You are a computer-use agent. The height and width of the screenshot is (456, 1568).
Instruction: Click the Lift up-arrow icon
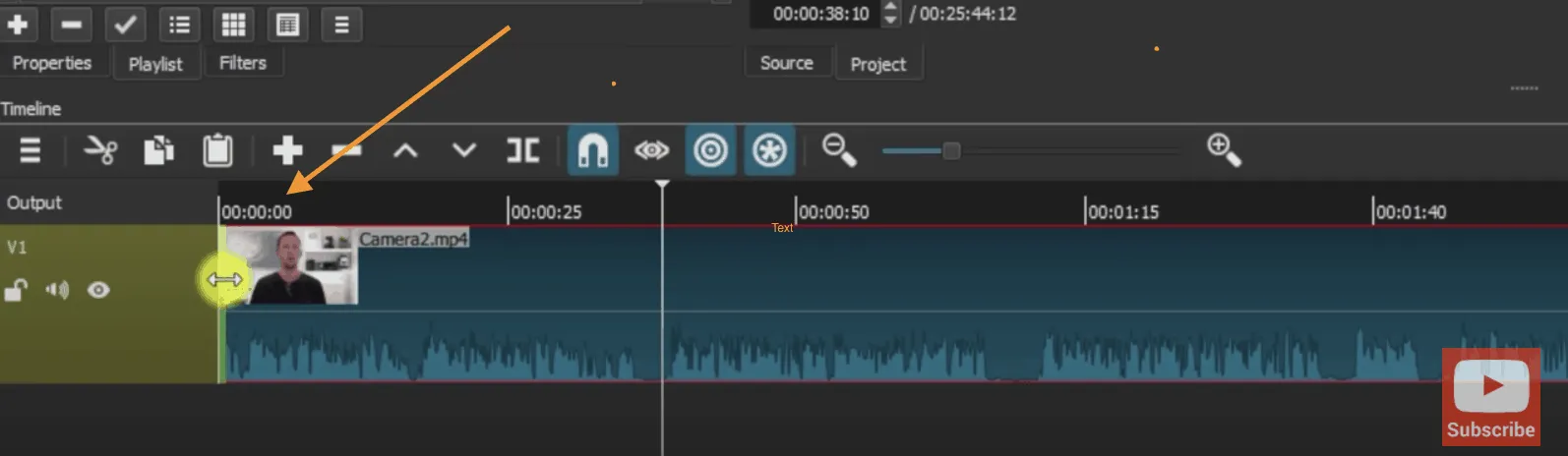[x=405, y=150]
